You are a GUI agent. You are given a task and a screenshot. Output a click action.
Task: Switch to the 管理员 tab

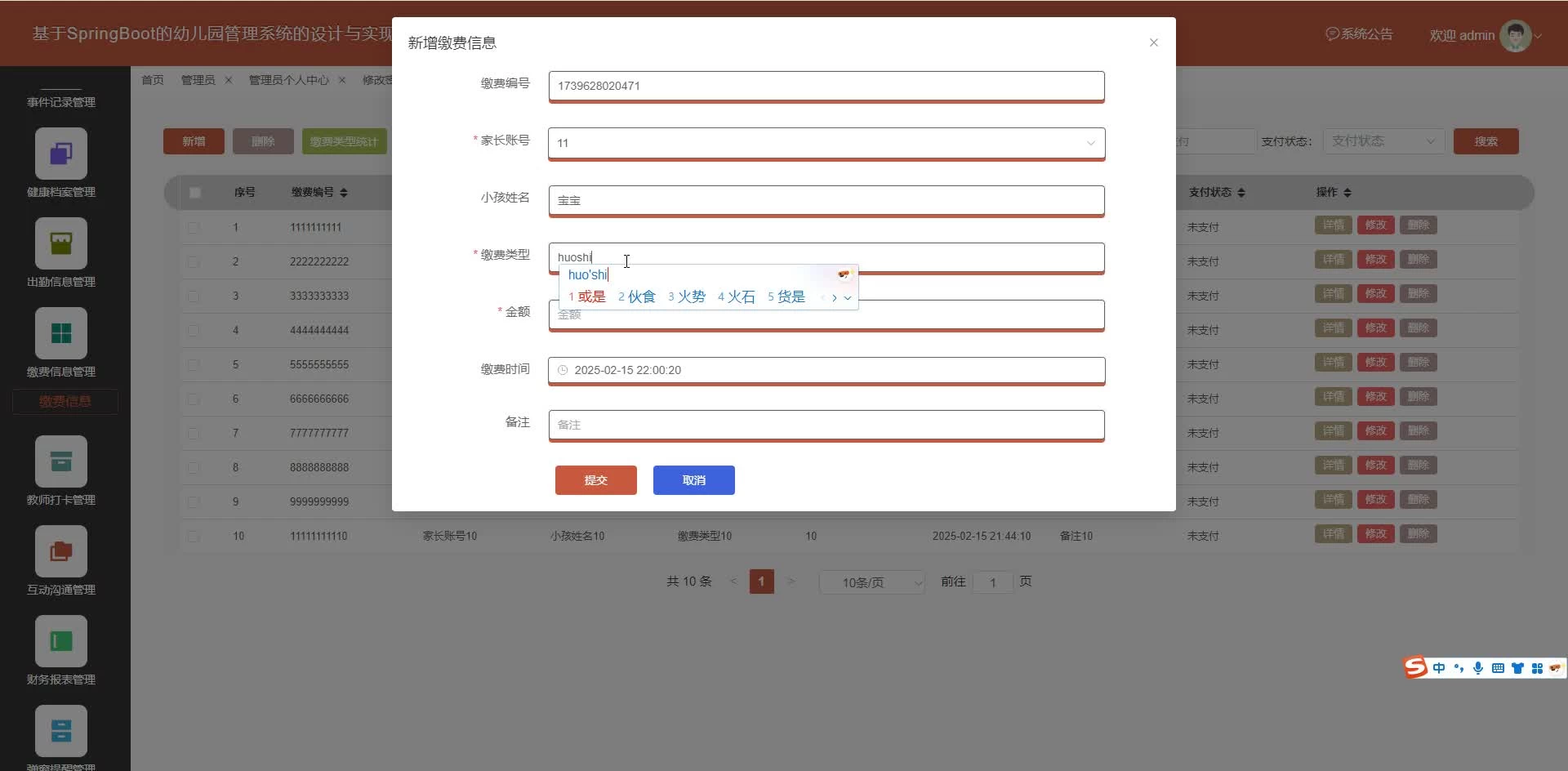[x=198, y=80]
